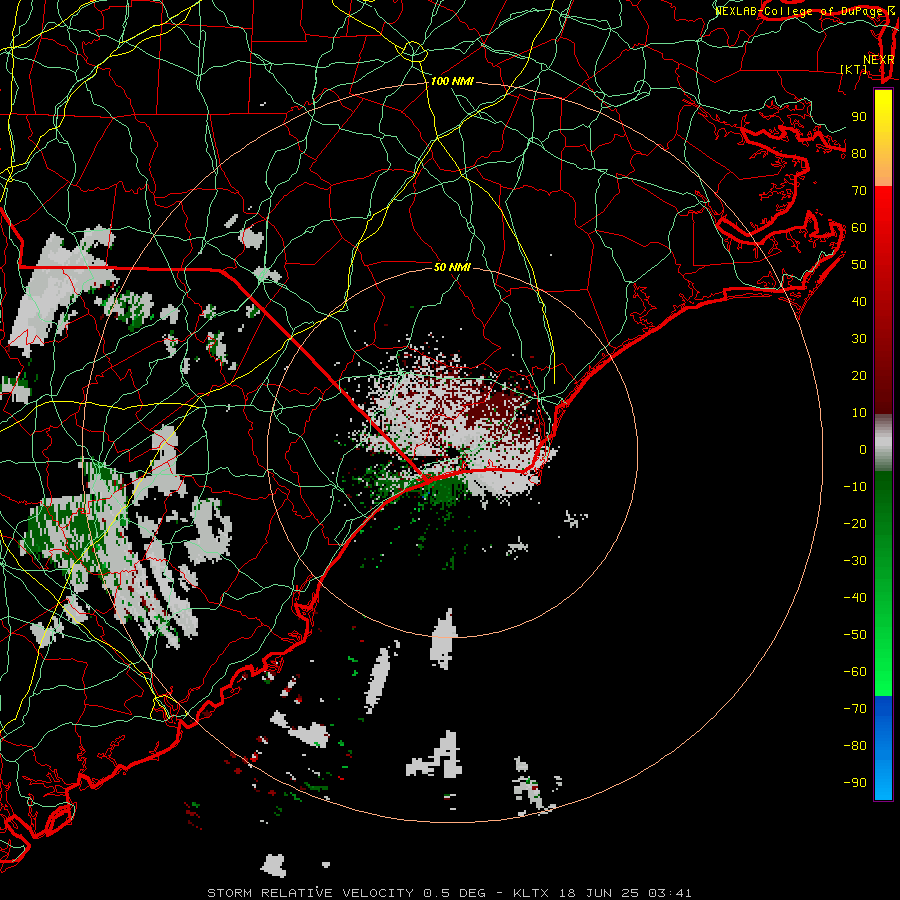Pick the orange segment of the color bar
The image size is (900, 900).
[883, 169]
